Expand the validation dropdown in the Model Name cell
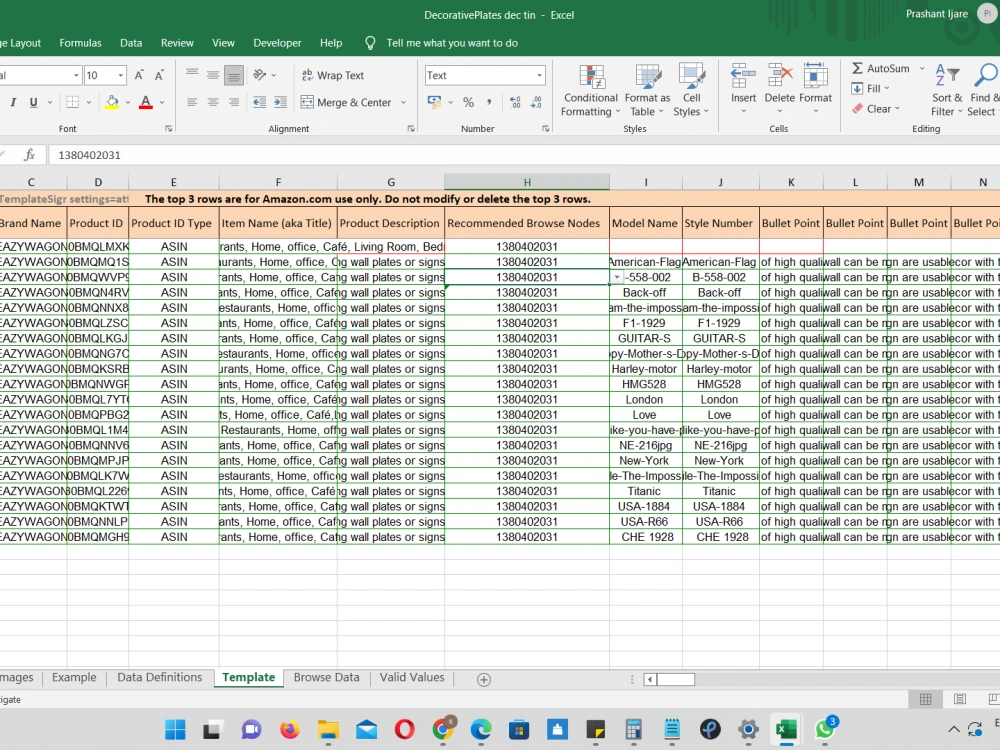 tap(617, 277)
